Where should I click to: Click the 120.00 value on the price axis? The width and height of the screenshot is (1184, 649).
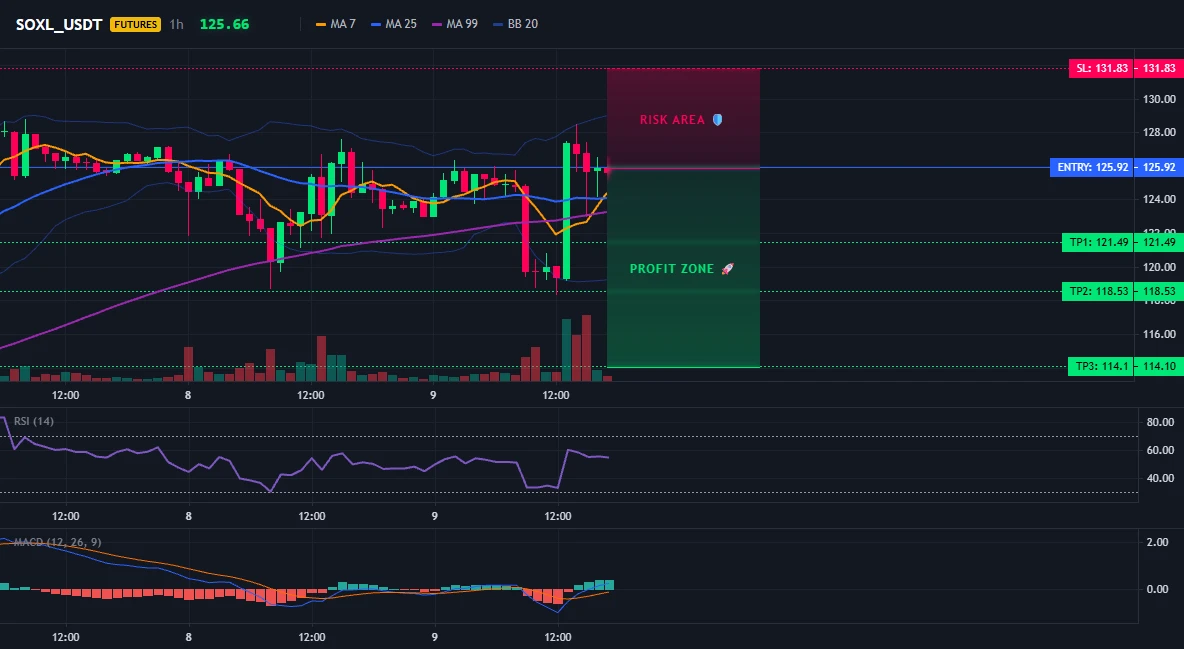[x=1159, y=267]
